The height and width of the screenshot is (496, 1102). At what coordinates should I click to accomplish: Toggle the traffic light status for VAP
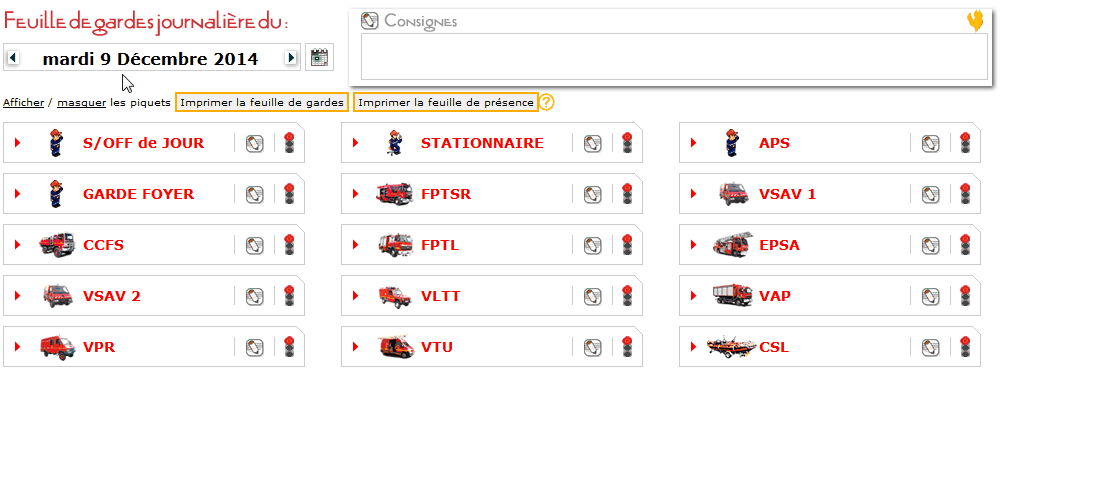(965, 296)
